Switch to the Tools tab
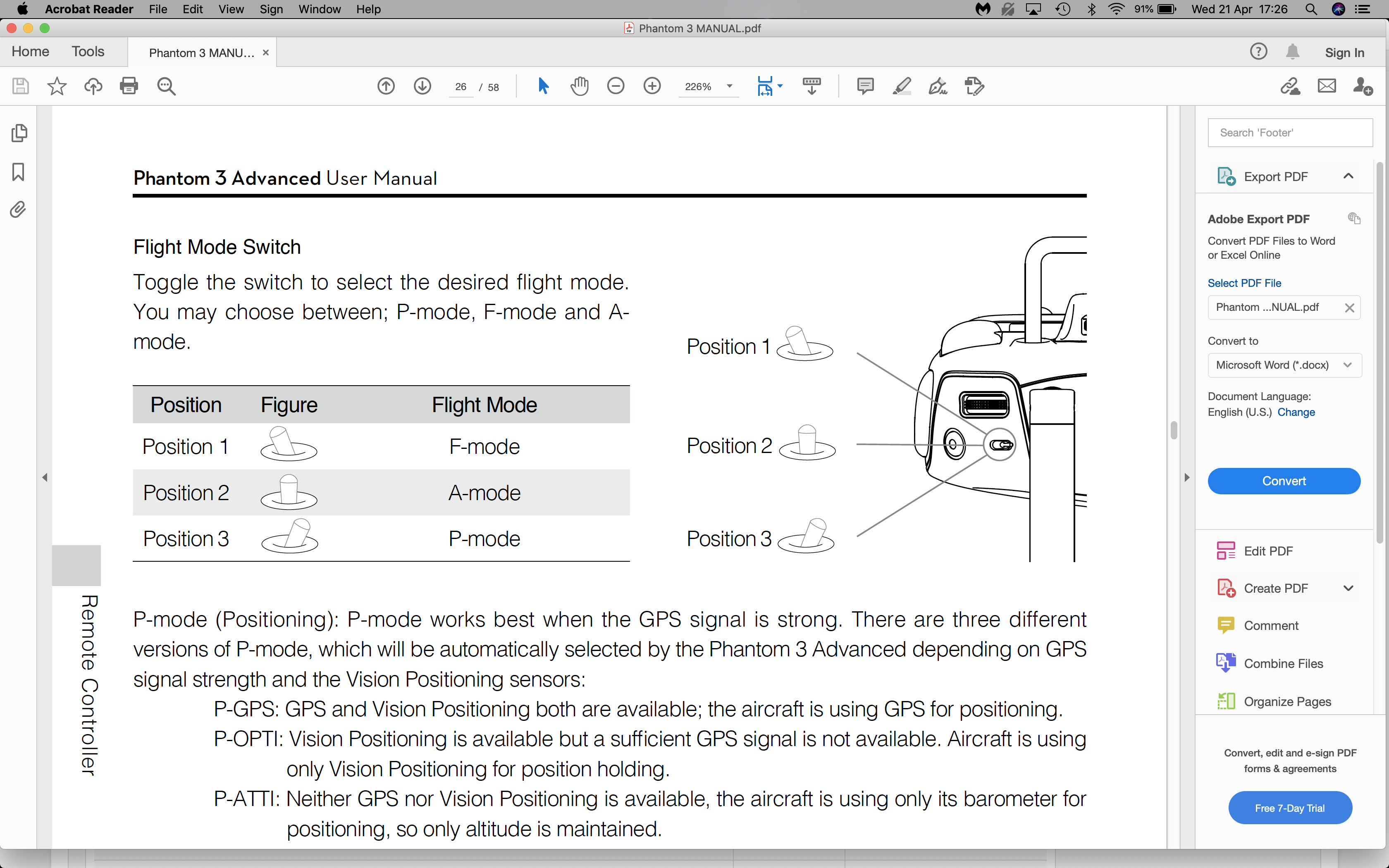Viewport: 1389px width, 868px height. point(88,52)
